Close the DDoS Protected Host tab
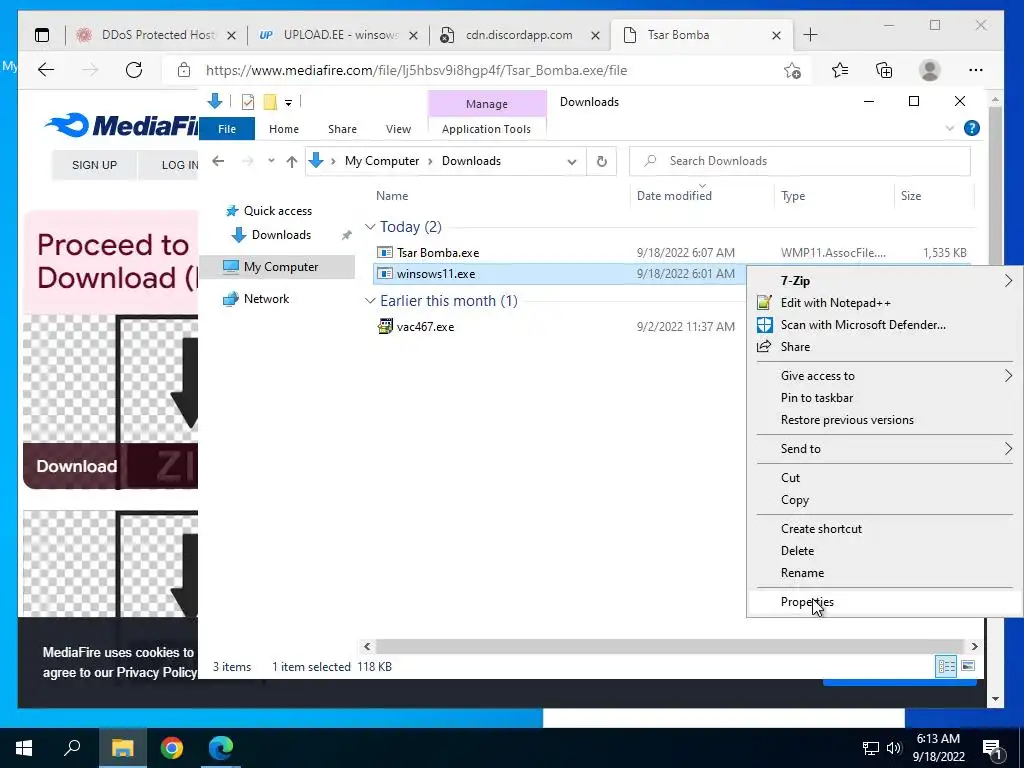This screenshot has width=1024, height=768. 231,36
